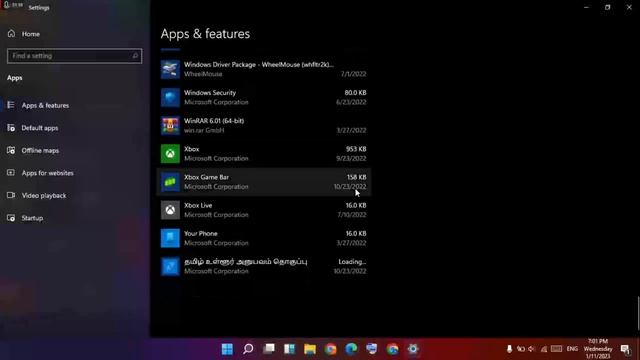Select Windows Driver Package WheelMouse entry

click(x=264, y=69)
